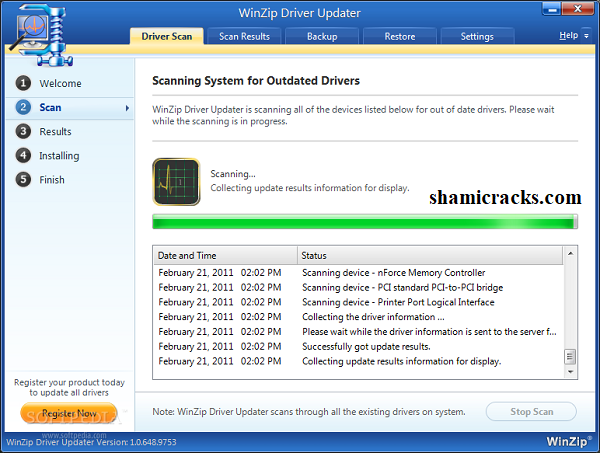
Task: Click the step 3 number badge
Action: click(23, 131)
